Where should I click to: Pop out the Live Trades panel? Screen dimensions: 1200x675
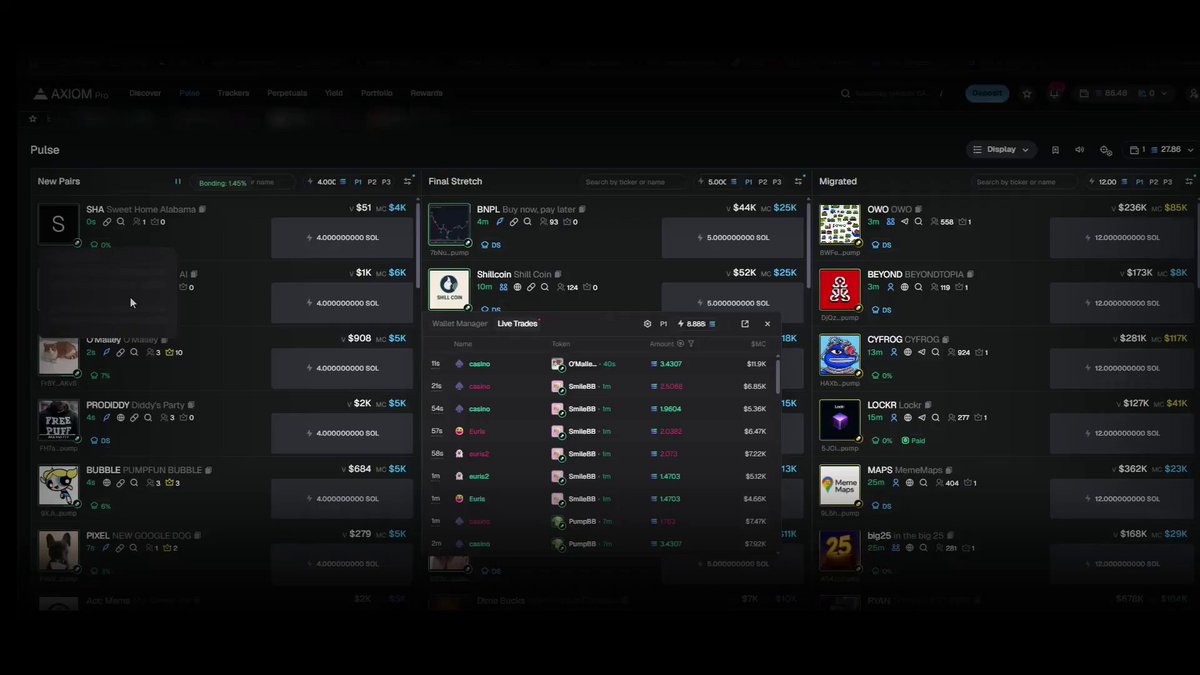click(x=744, y=324)
